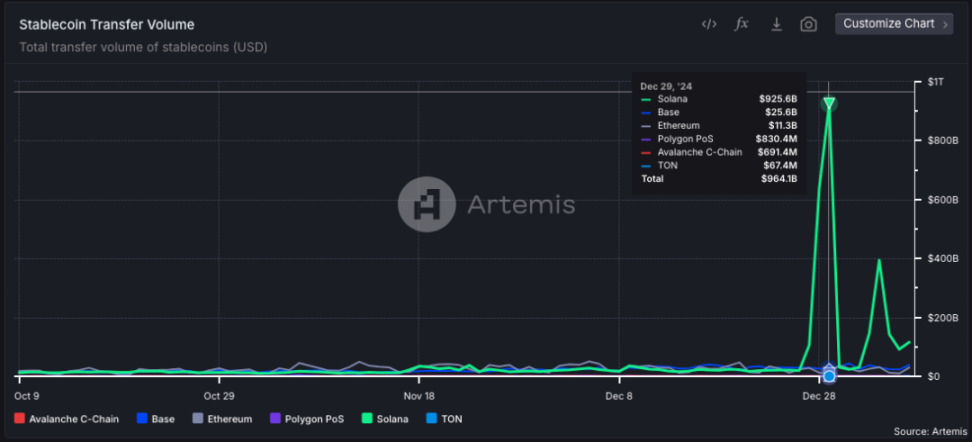Viewport: 972px width, 442px height.
Task: Toggle Polygon PoS series in legend
Action: (307, 419)
